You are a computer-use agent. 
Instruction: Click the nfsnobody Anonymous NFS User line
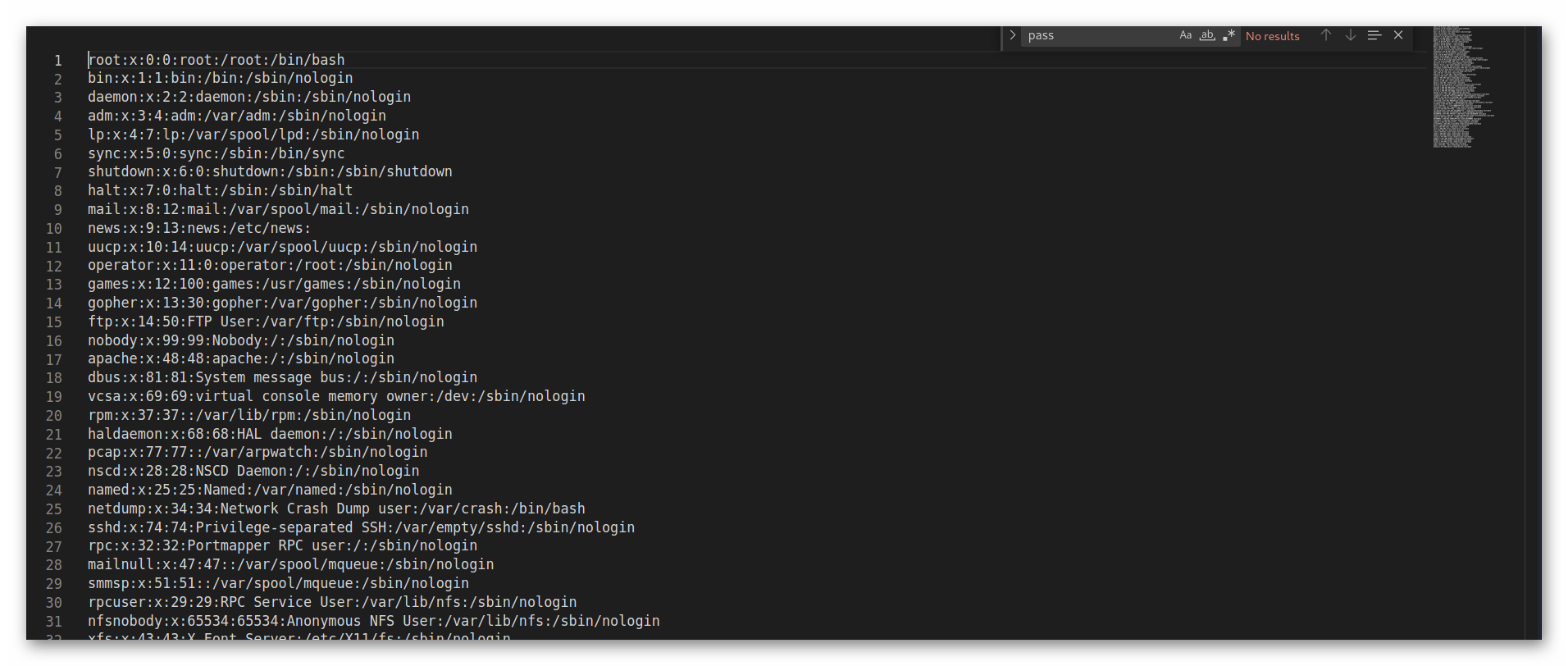[374, 621]
